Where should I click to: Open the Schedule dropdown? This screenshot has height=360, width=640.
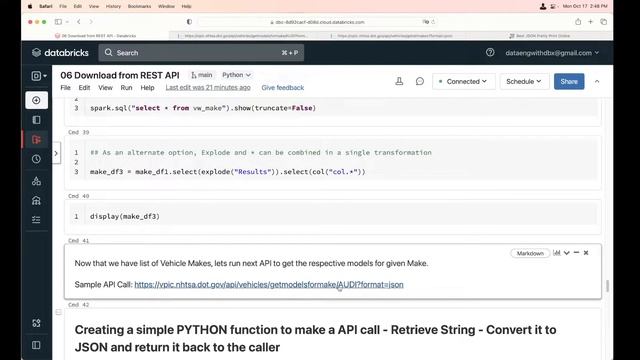click(523, 82)
